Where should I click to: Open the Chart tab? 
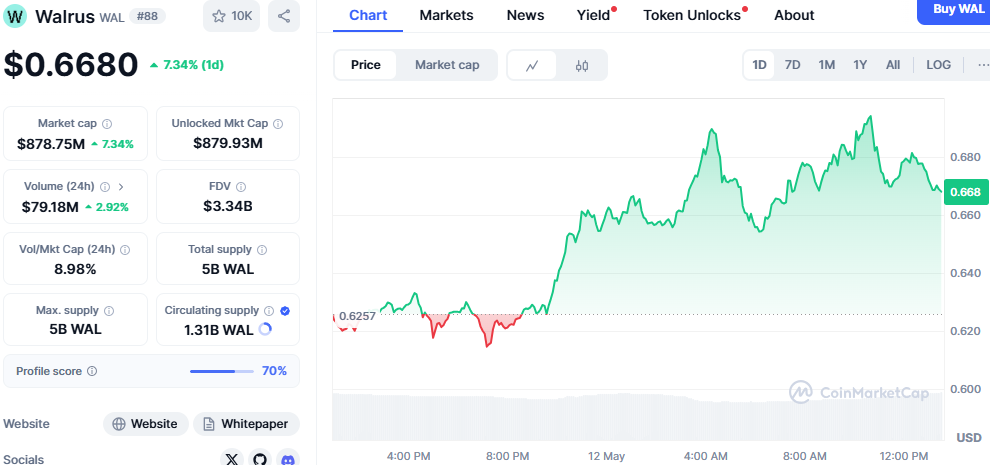[x=368, y=15]
